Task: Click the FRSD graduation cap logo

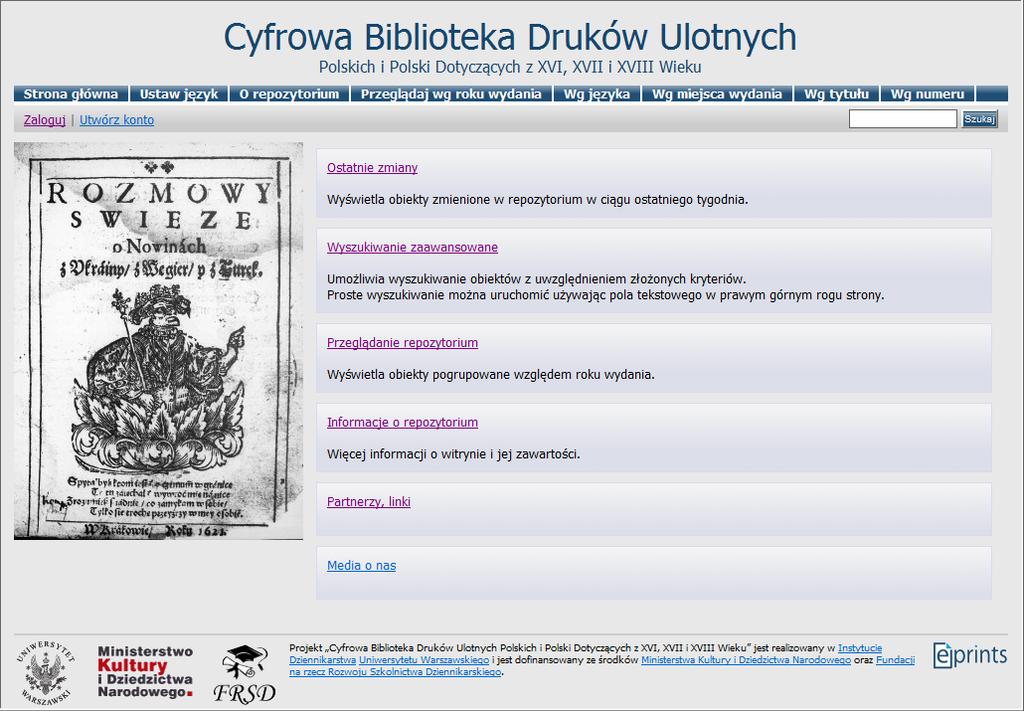Action: (x=244, y=674)
